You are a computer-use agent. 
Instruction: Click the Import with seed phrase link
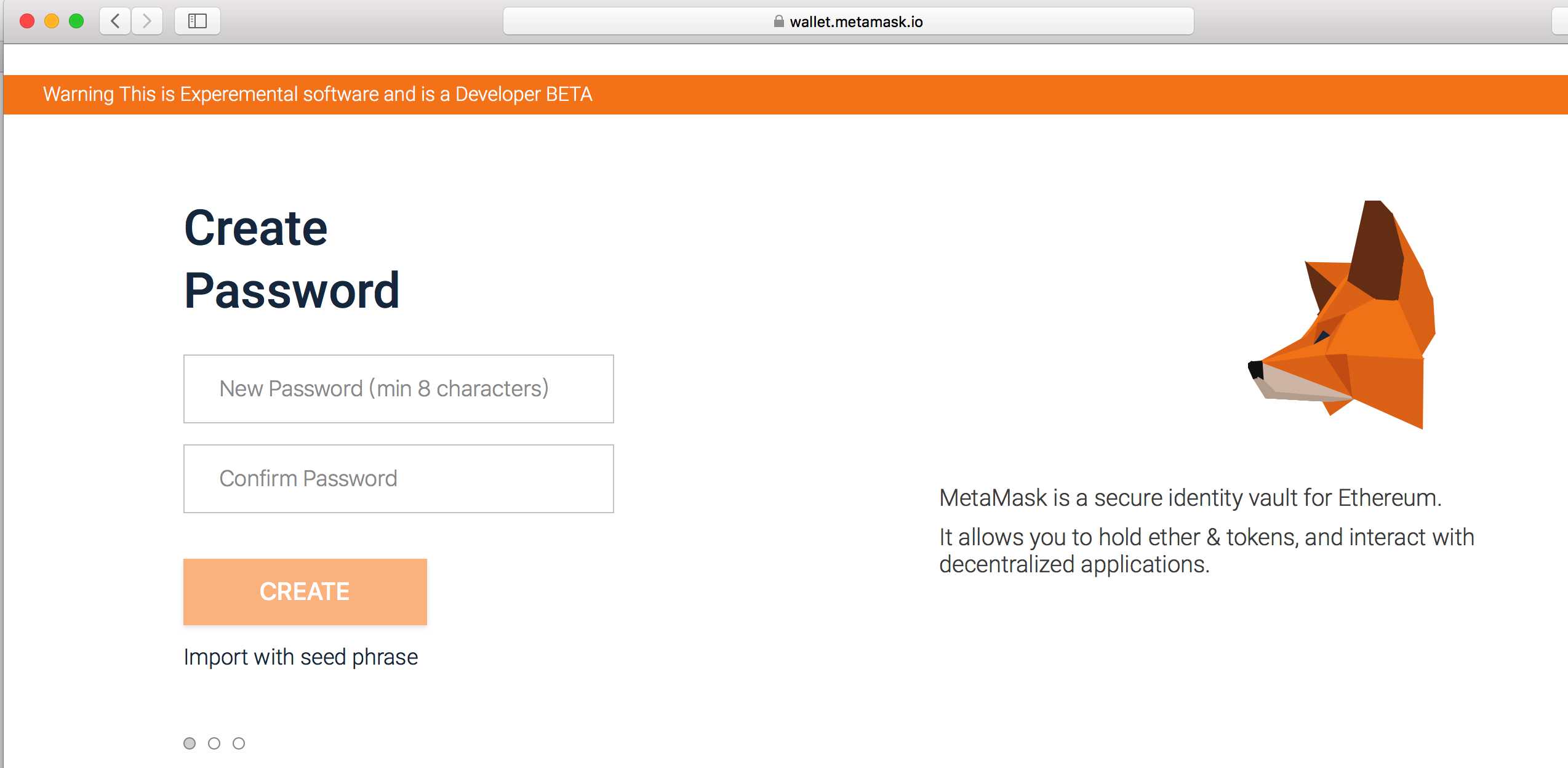point(301,658)
